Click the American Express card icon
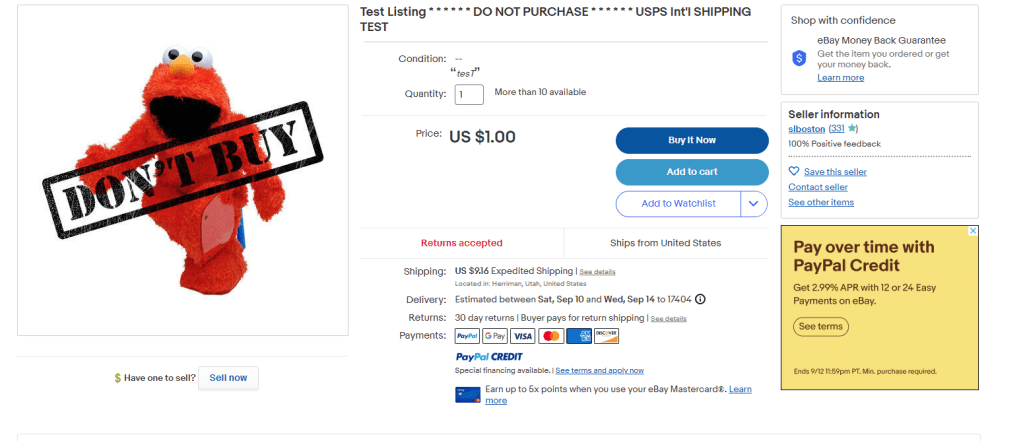The image size is (1023, 441). (x=578, y=336)
